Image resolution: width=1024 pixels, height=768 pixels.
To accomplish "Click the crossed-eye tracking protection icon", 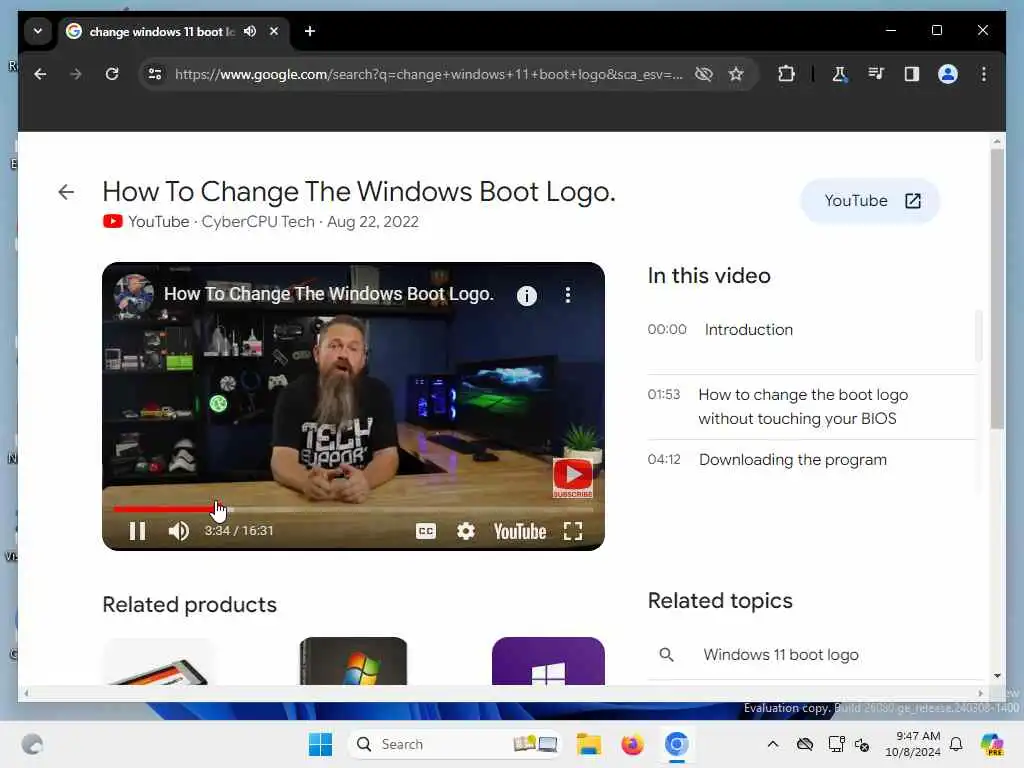I will (703, 74).
